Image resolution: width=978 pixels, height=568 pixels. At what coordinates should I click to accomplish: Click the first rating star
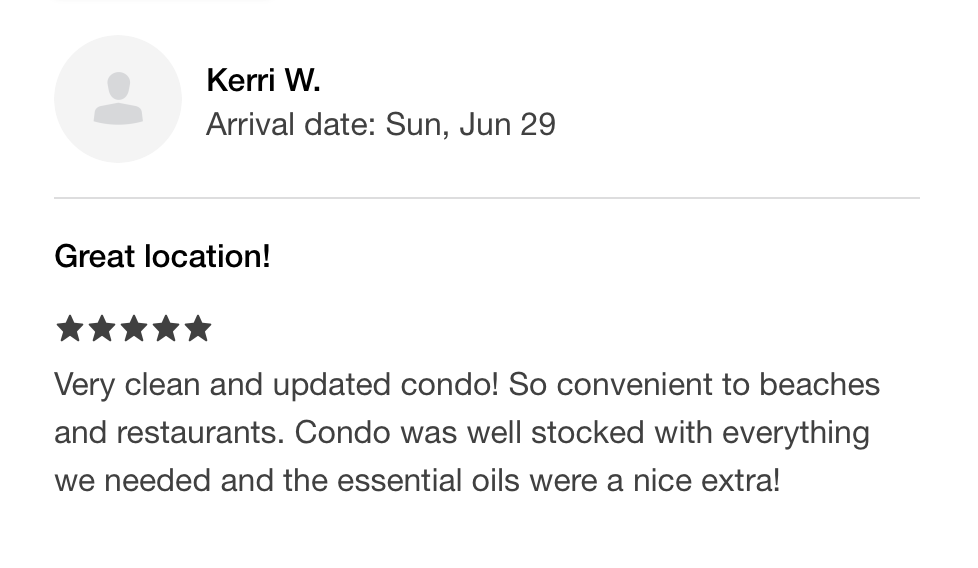(x=70, y=329)
